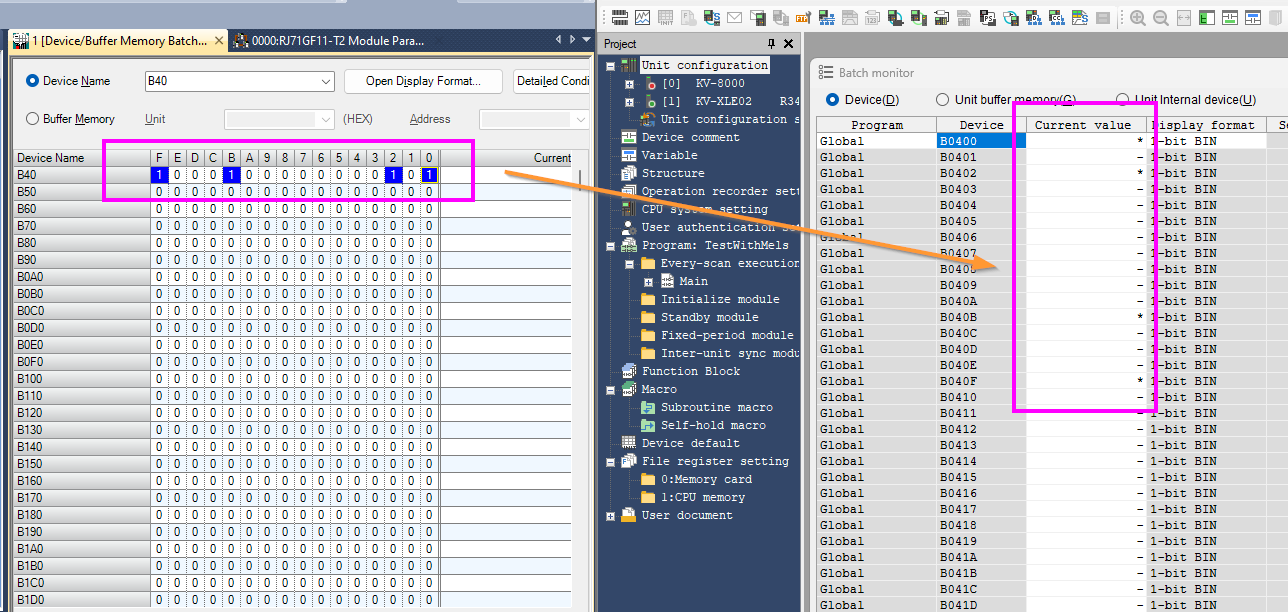Toggle bit F of device B40

[158, 175]
